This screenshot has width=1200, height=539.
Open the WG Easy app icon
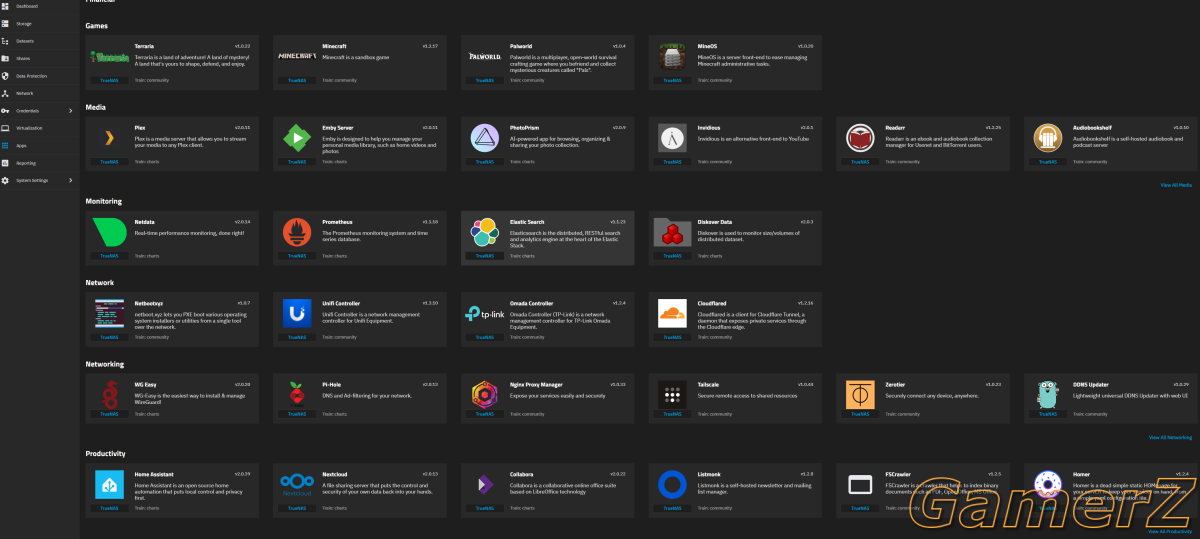109,396
